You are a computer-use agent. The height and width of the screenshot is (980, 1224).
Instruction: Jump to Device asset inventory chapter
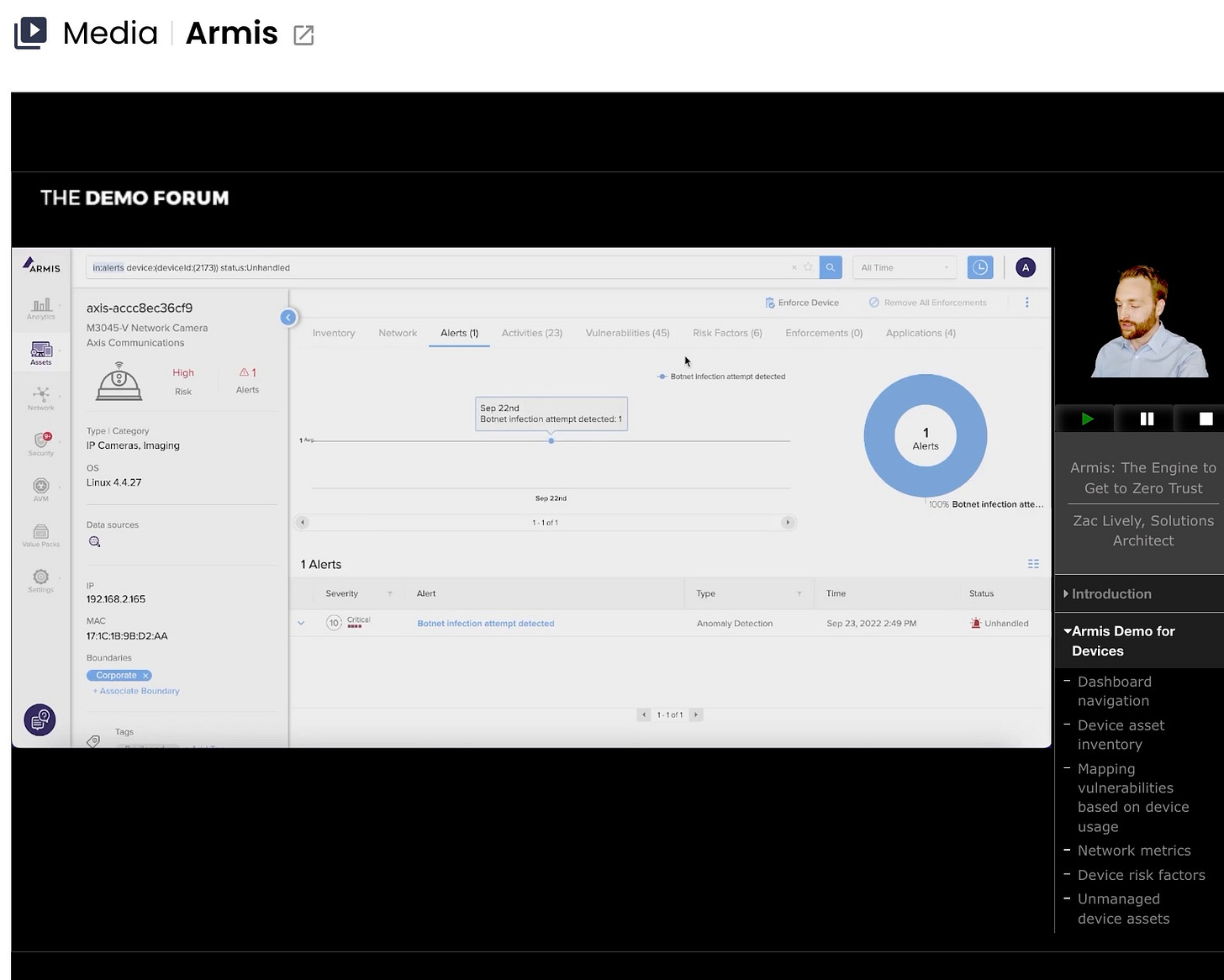tap(1121, 735)
